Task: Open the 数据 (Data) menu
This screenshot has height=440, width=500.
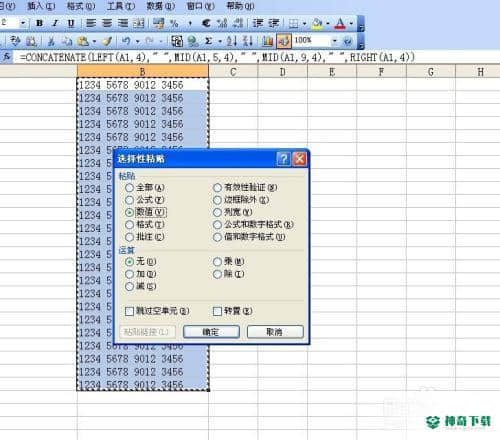Action: pos(161,6)
